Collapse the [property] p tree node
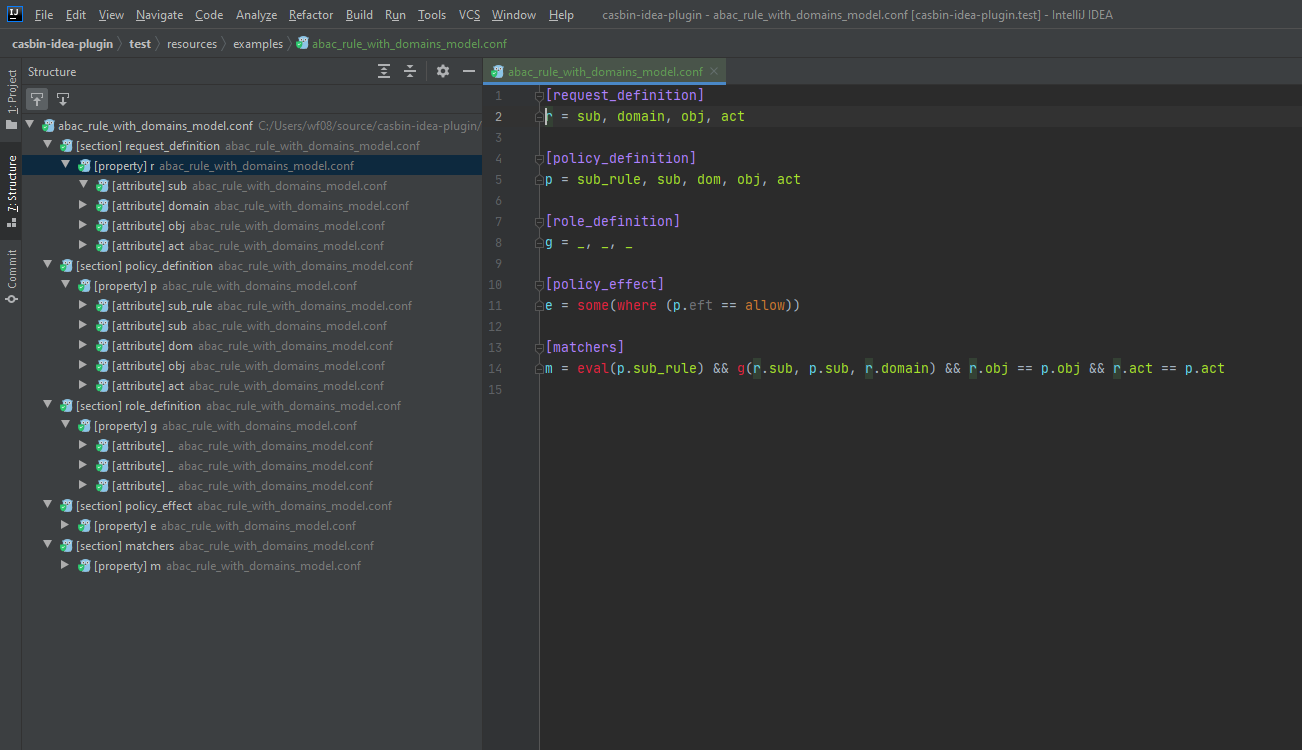 tap(65, 285)
